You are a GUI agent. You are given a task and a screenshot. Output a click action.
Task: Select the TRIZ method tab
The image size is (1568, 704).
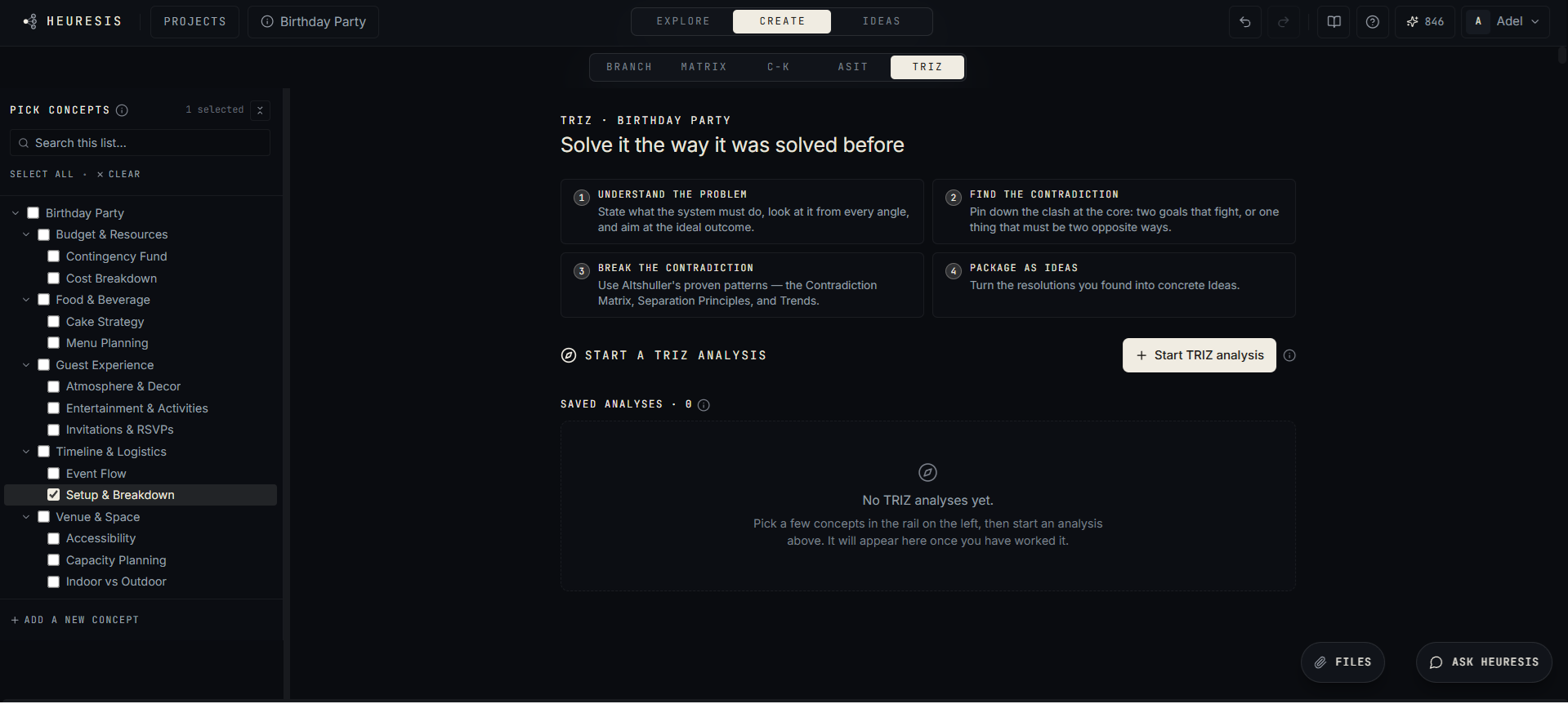(927, 67)
